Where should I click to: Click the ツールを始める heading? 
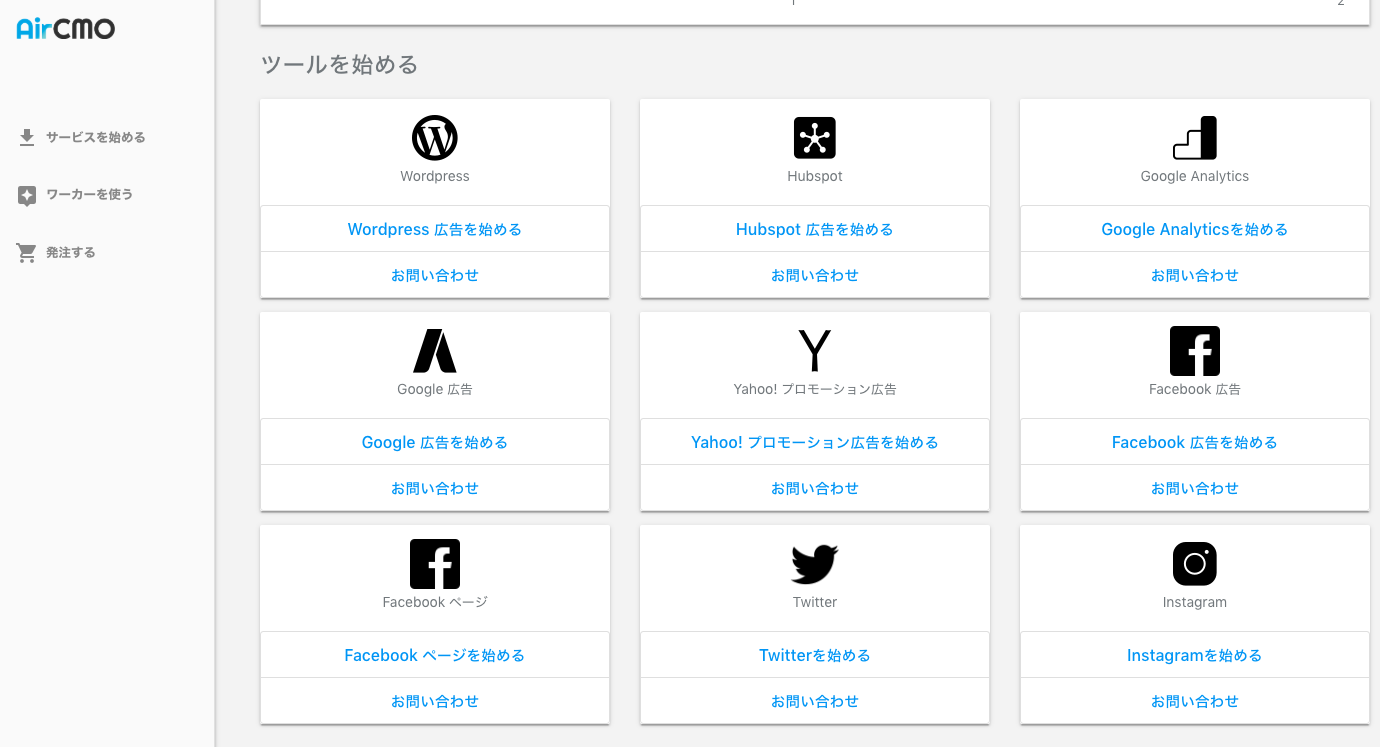coord(339,65)
